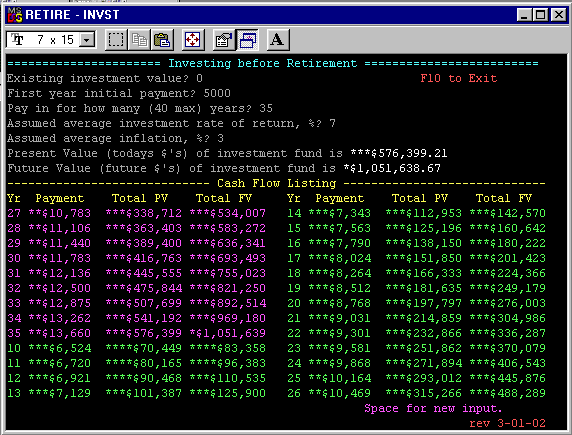Click the right 'Total FV' column header
The height and width of the screenshot is (435, 572).
pyautogui.click(x=504, y=198)
